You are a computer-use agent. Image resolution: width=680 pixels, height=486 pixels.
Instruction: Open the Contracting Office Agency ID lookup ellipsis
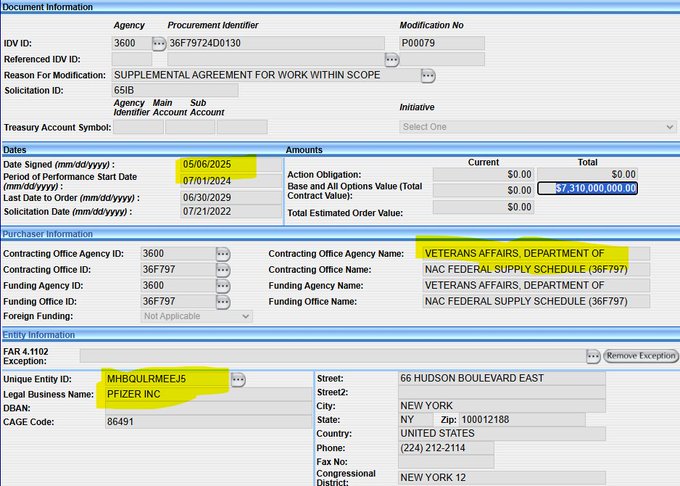[x=223, y=254]
